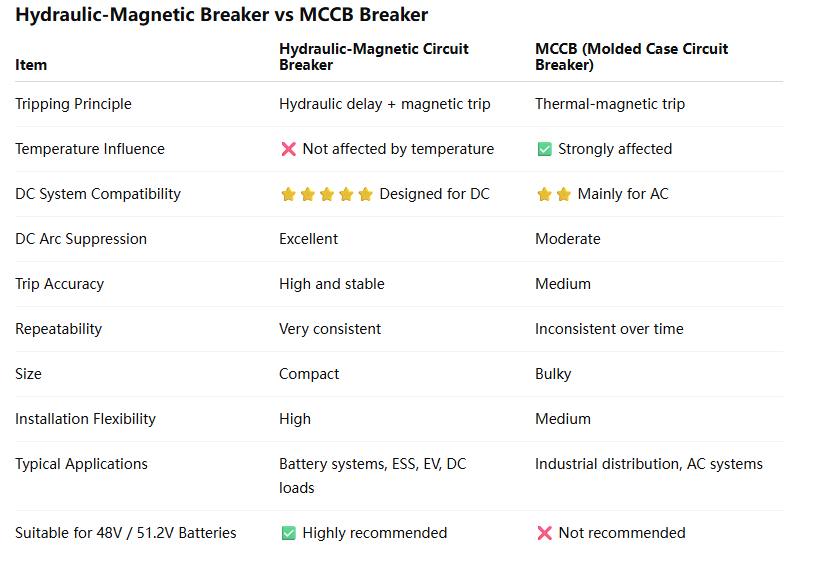Select the "Hydraulic-Magnetic Breaker vs MCCB Breaker" title
This screenshot has height=569, width=829.
221,15
